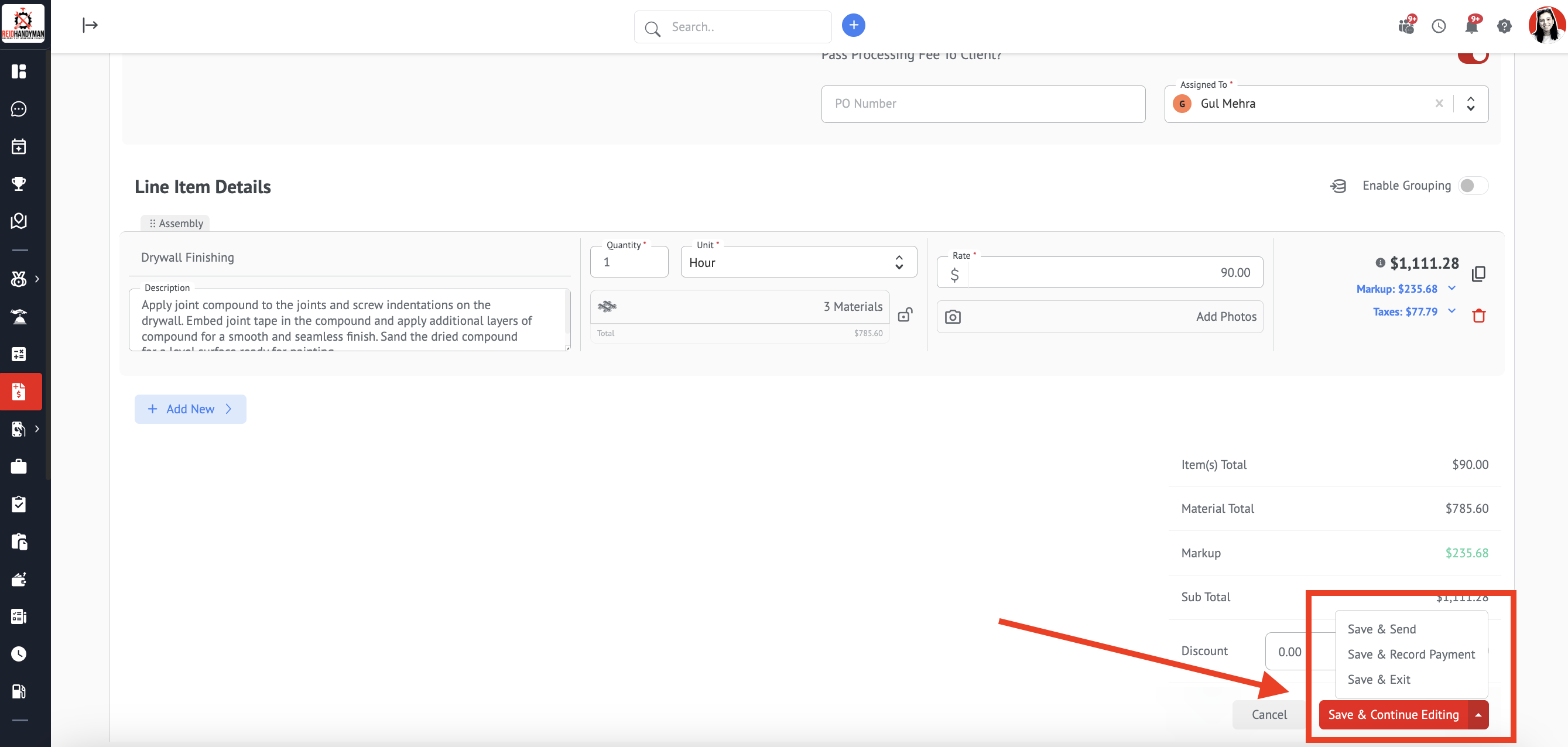Viewport: 1568px width, 747px height.
Task: Open the notifications bell icon
Action: pyautogui.click(x=1471, y=26)
